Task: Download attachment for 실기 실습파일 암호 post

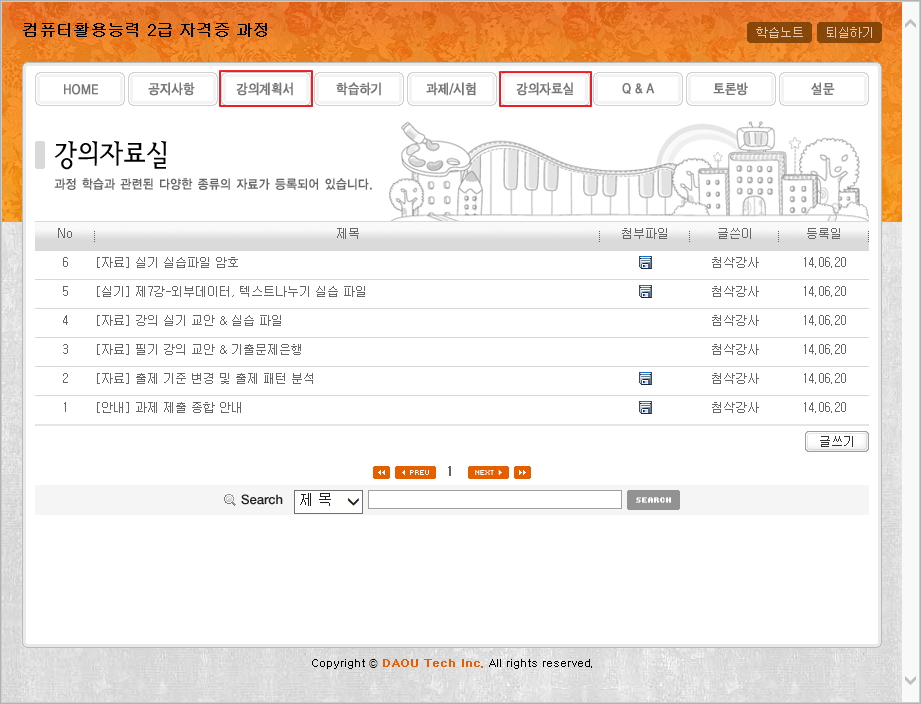Action: (x=645, y=262)
